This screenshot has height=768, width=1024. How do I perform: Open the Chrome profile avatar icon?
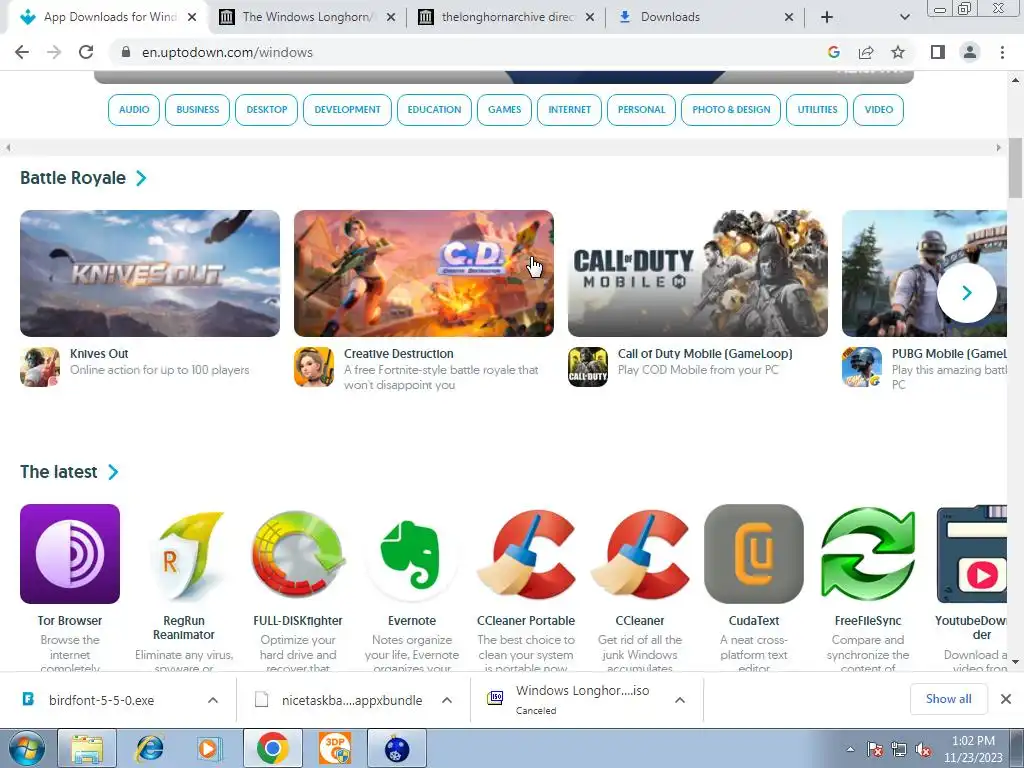coord(970,52)
